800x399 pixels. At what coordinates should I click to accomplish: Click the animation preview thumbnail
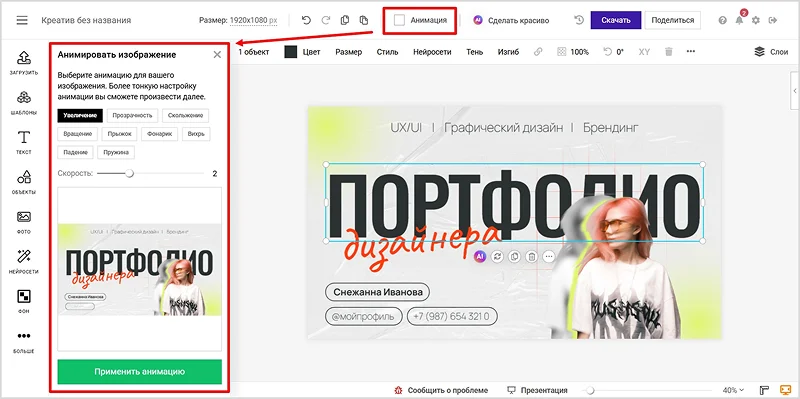coord(139,269)
